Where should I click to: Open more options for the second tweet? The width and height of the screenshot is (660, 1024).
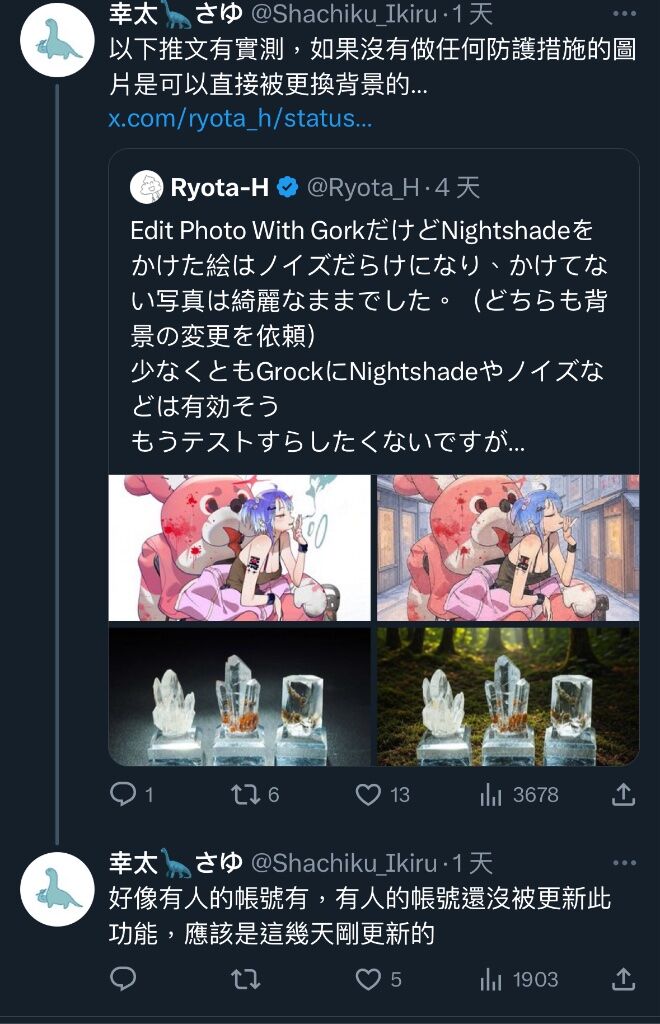pyautogui.click(x=624, y=863)
